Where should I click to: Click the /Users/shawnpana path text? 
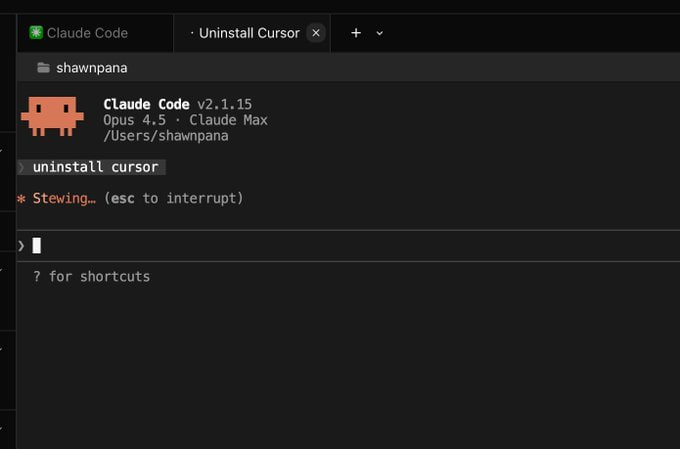click(x=166, y=136)
